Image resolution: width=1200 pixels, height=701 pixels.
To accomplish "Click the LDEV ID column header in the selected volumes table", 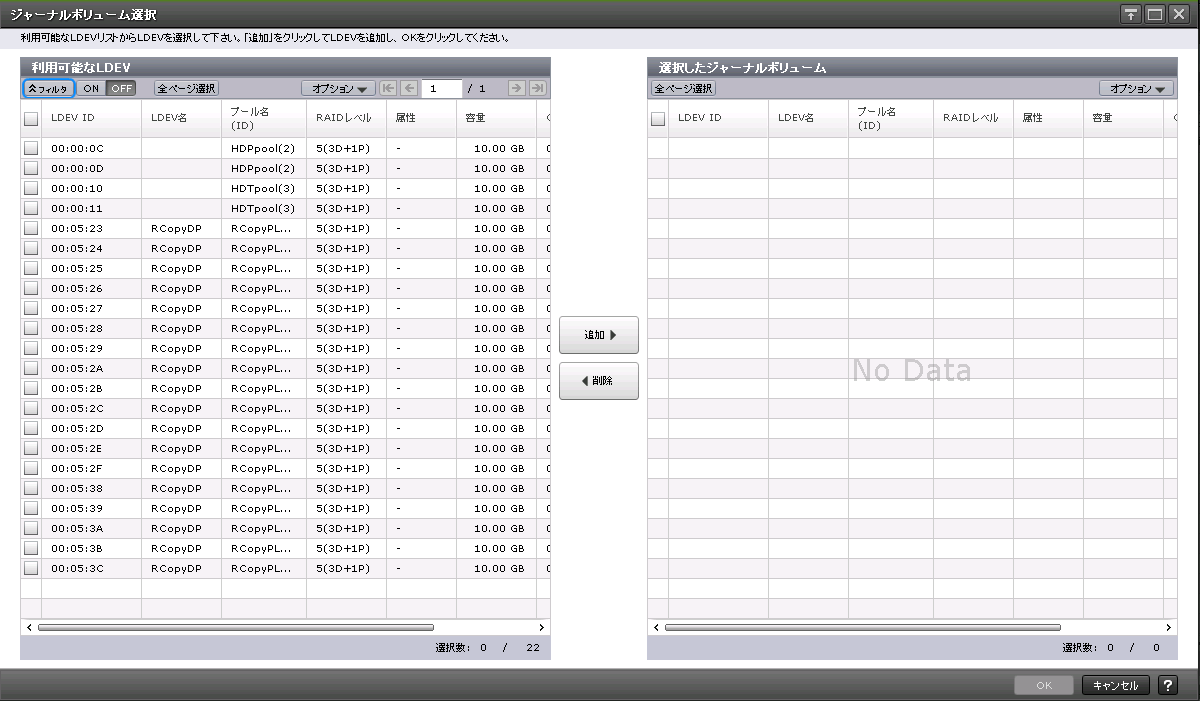I will tap(700, 118).
